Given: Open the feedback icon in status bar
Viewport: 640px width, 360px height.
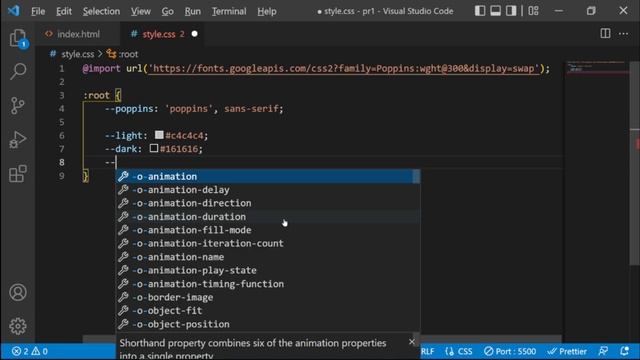Looking at the screenshot, I should (x=603, y=351).
